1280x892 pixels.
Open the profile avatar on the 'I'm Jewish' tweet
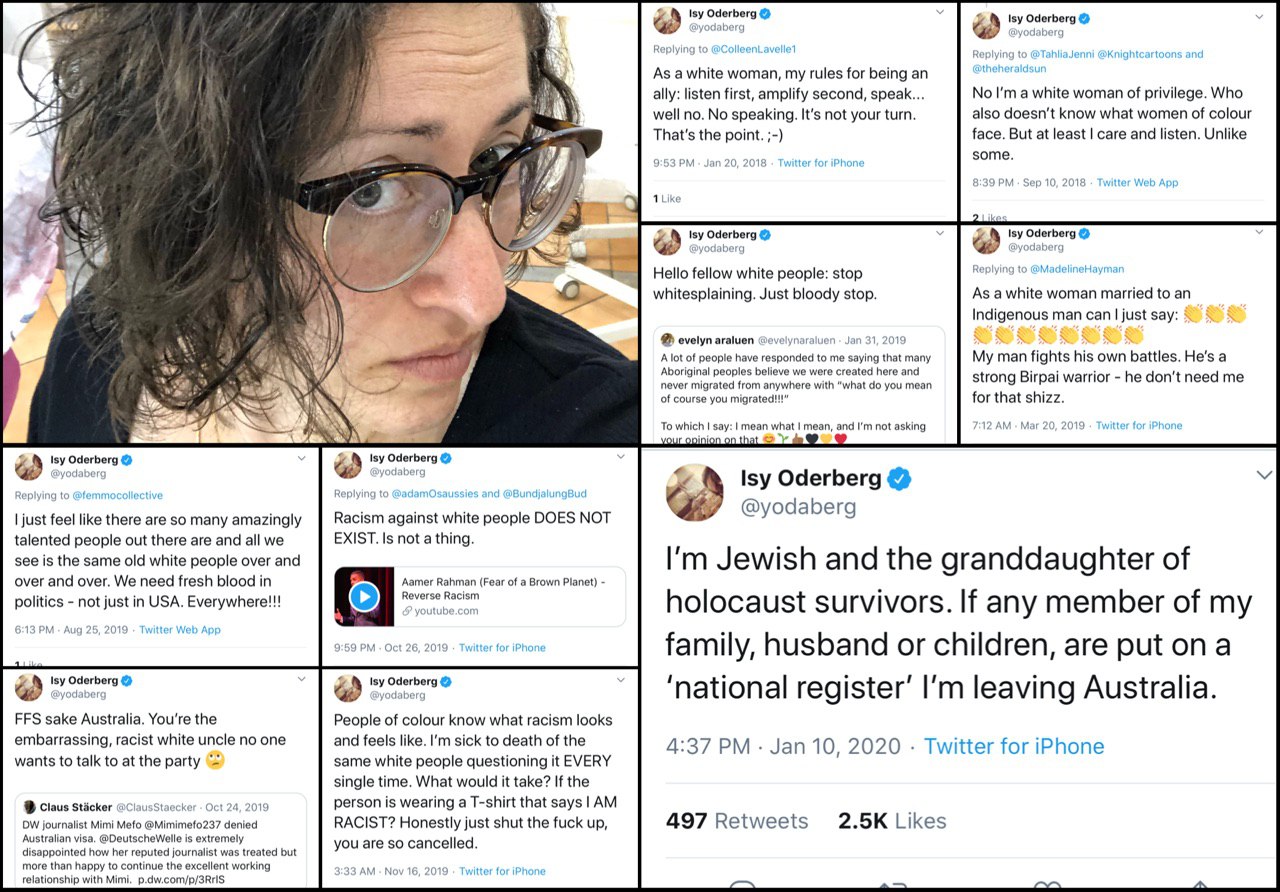click(694, 492)
